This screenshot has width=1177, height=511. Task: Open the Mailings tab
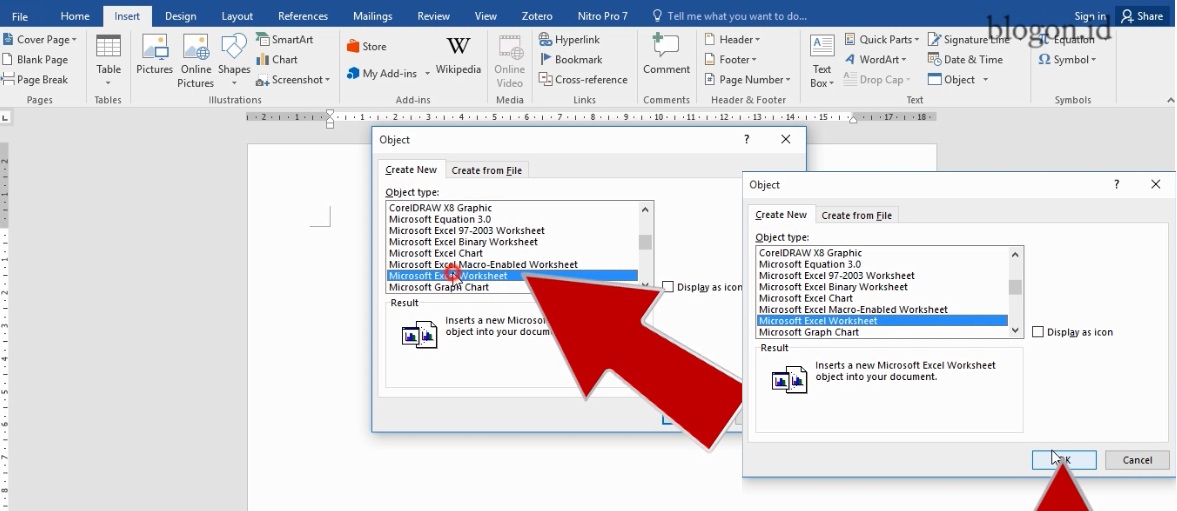pos(372,16)
